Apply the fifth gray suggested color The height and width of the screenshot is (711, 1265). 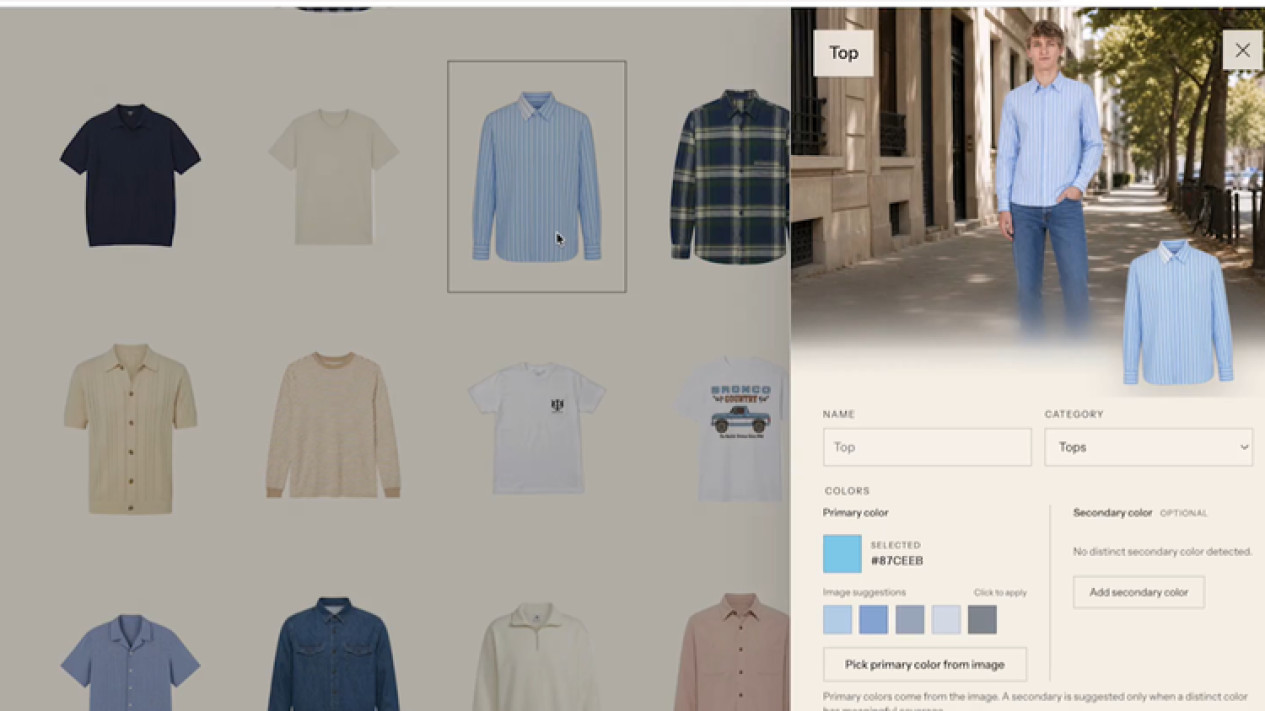[x=982, y=619]
